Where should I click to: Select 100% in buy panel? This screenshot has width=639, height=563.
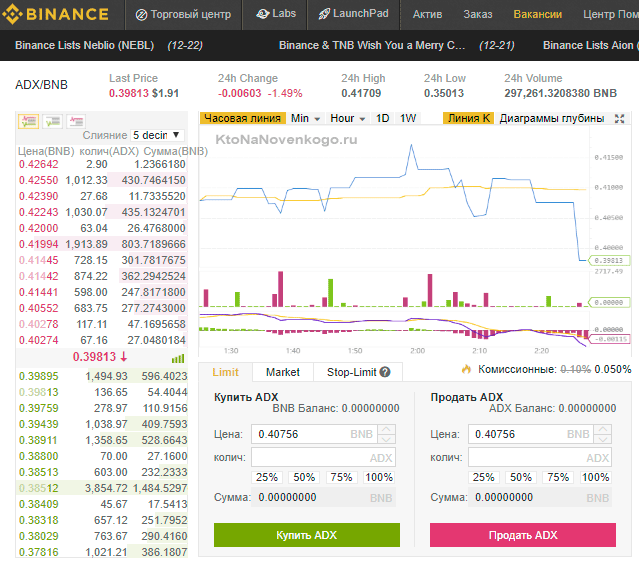379,477
